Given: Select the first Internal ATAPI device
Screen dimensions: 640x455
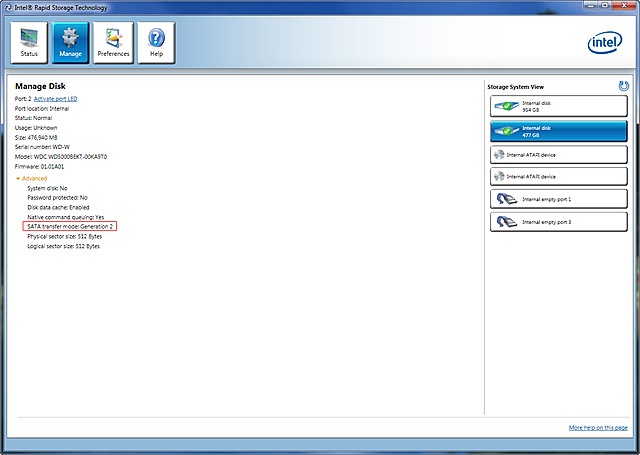Looking at the screenshot, I should (558, 155).
